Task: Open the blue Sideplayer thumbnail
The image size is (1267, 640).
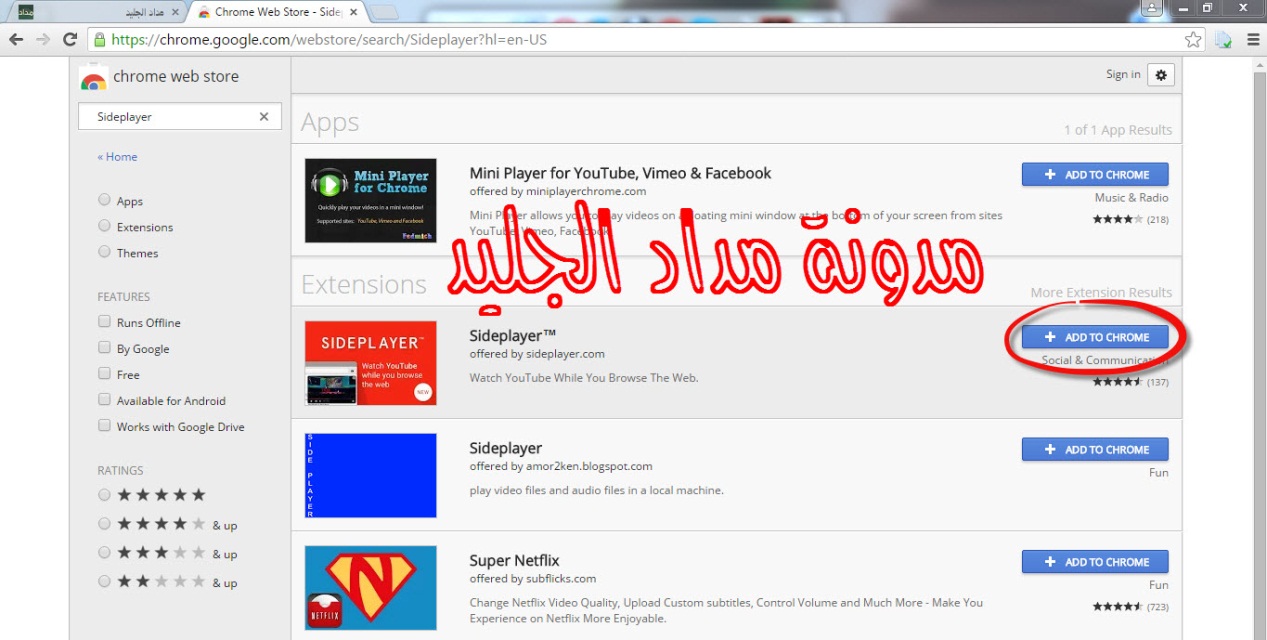Action: [371, 475]
